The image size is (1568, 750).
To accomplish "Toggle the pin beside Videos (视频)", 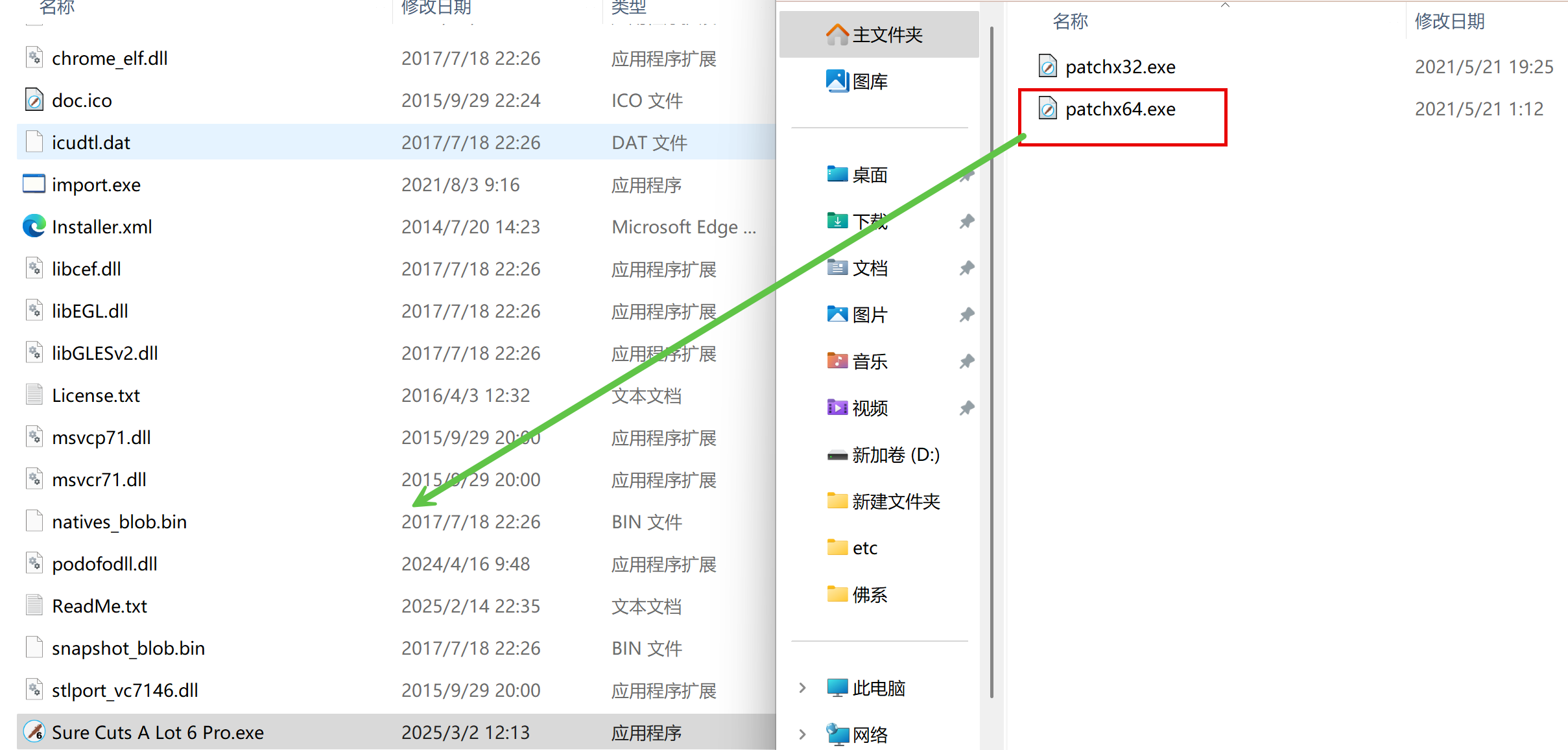I will 967,408.
